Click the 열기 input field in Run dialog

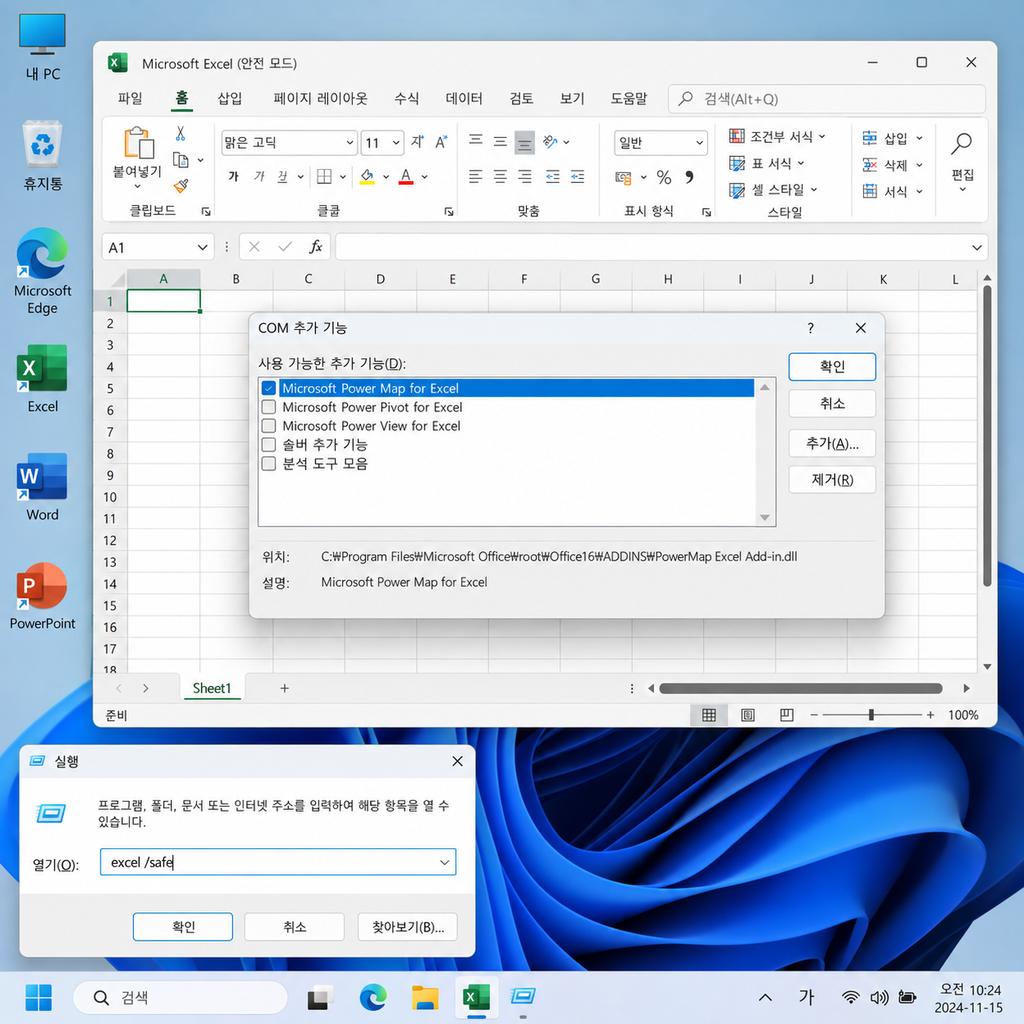click(x=278, y=862)
